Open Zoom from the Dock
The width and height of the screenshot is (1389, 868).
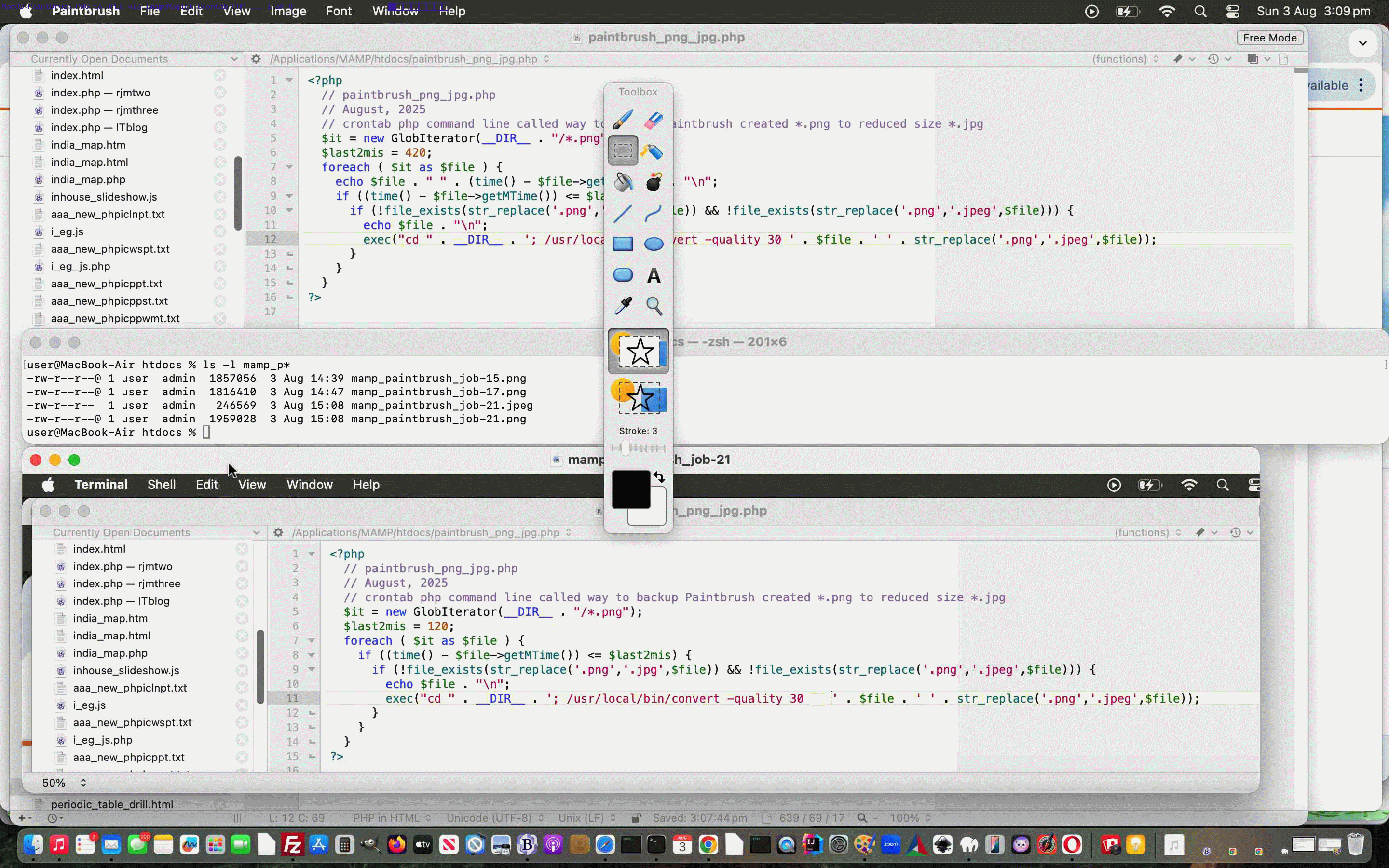[890, 844]
